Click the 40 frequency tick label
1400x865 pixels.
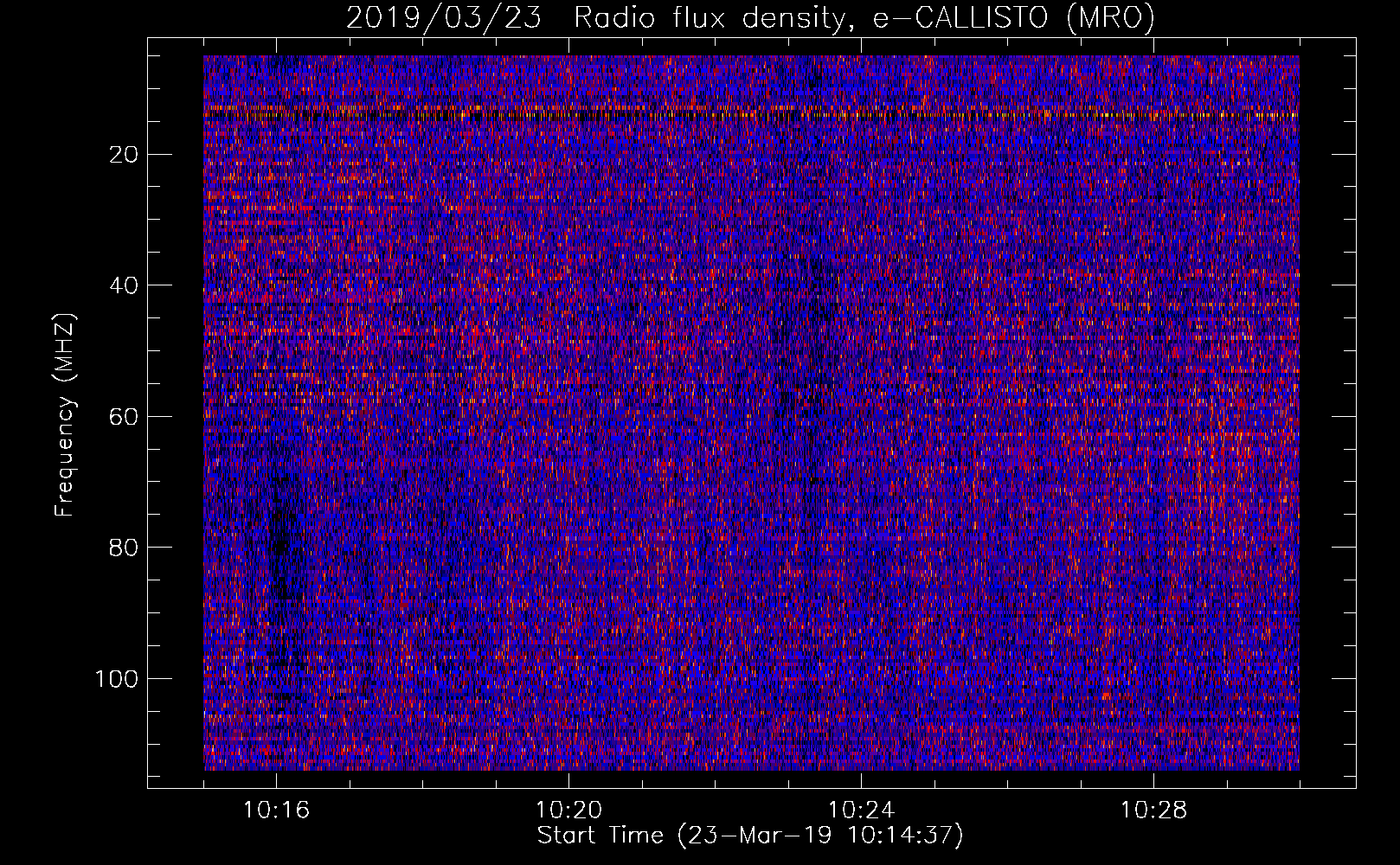[125, 285]
